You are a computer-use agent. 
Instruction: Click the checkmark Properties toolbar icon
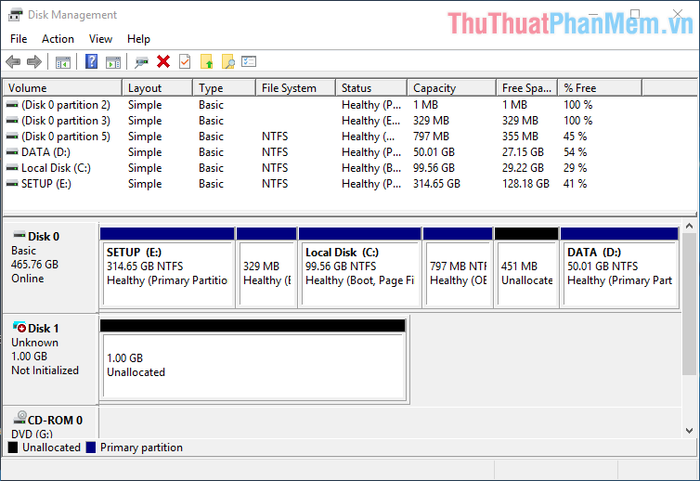184,62
